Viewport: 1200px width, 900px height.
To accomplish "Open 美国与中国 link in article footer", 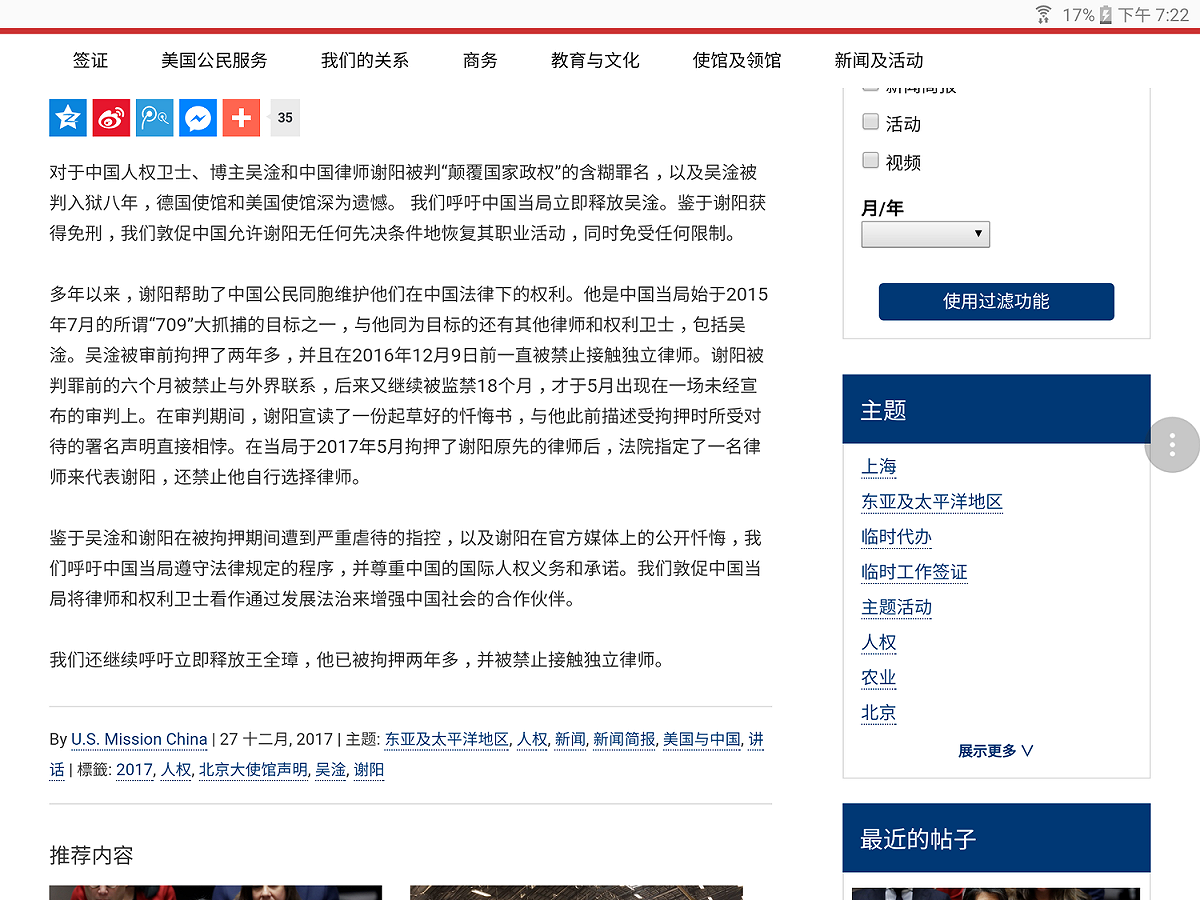I will [x=702, y=739].
